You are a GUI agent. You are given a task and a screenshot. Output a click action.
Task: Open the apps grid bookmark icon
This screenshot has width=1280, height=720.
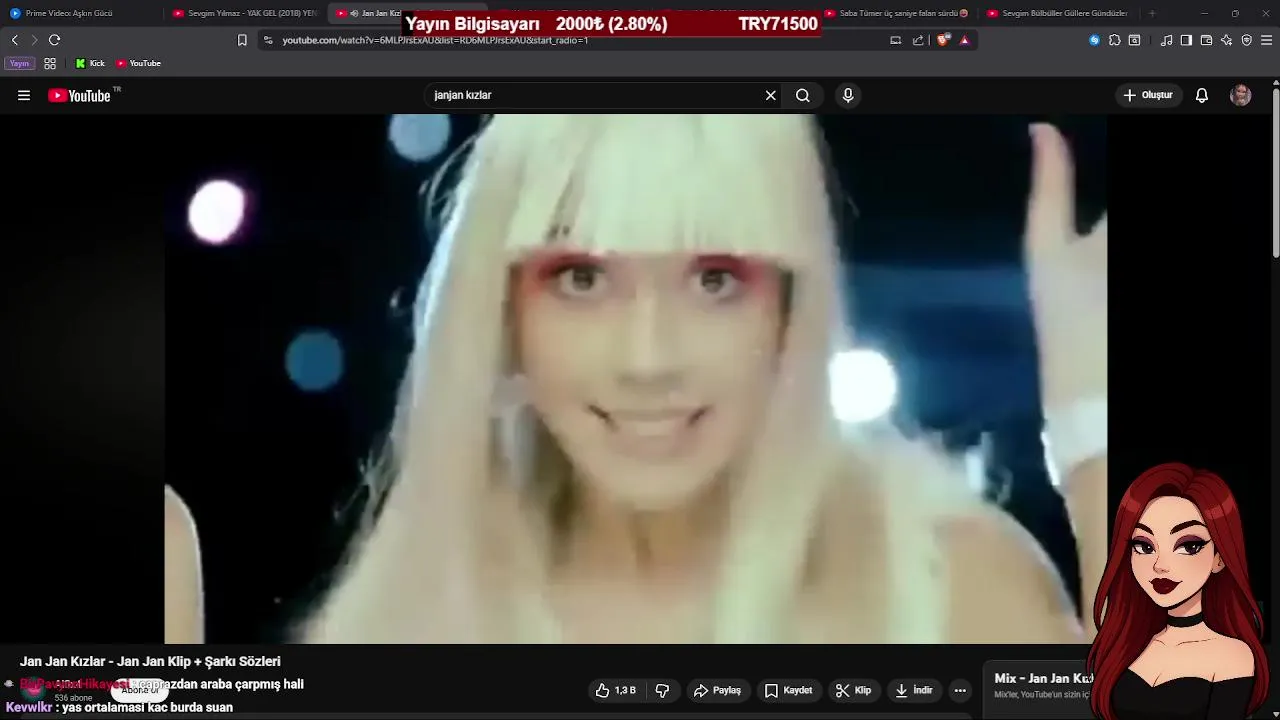[x=50, y=63]
